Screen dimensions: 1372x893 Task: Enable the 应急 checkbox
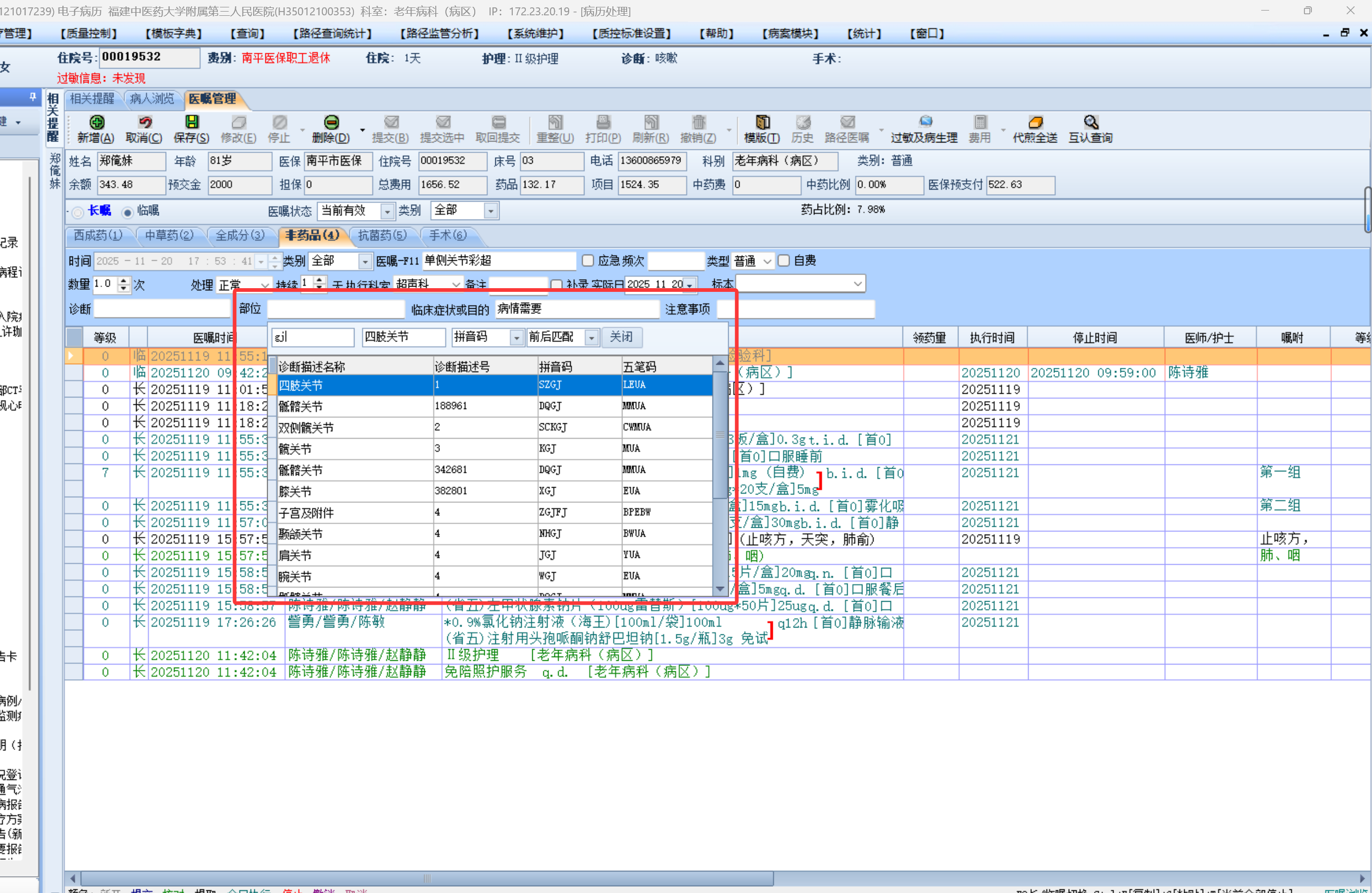tap(588, 261)
